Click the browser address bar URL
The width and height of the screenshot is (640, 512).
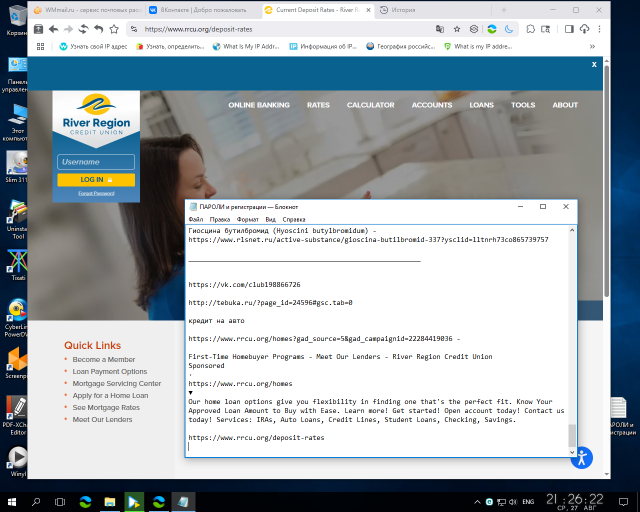pos(198,29)
